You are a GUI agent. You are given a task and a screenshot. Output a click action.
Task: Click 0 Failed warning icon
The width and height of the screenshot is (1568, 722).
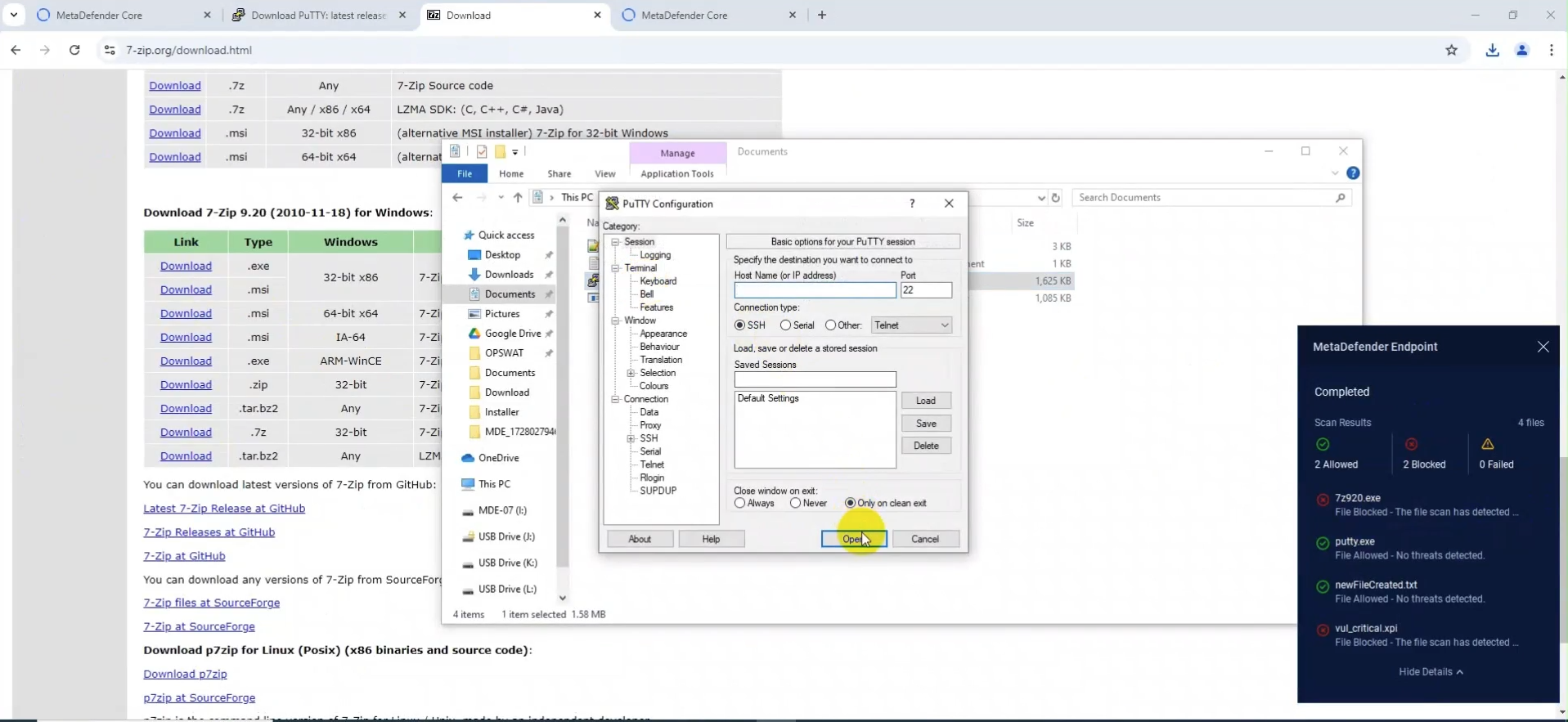[1488, 444]
